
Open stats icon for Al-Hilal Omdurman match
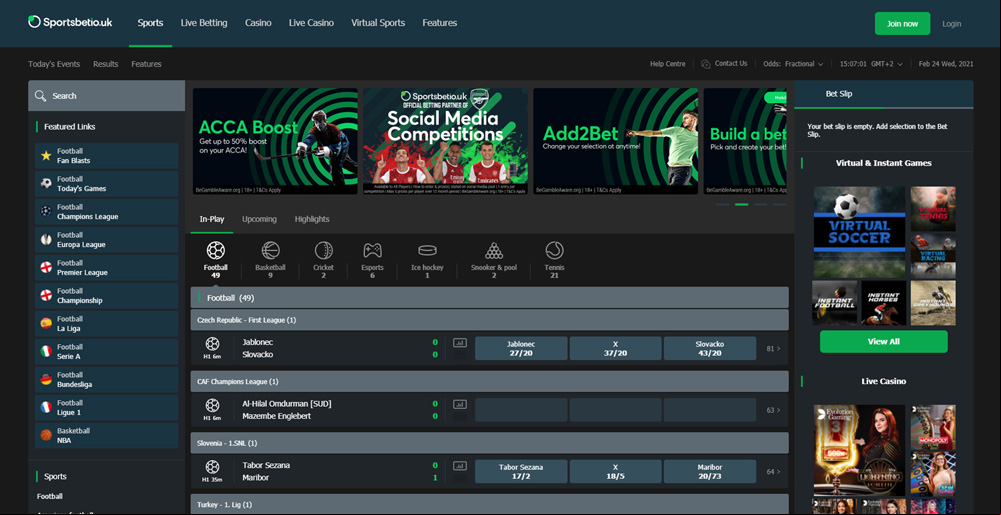460,404
